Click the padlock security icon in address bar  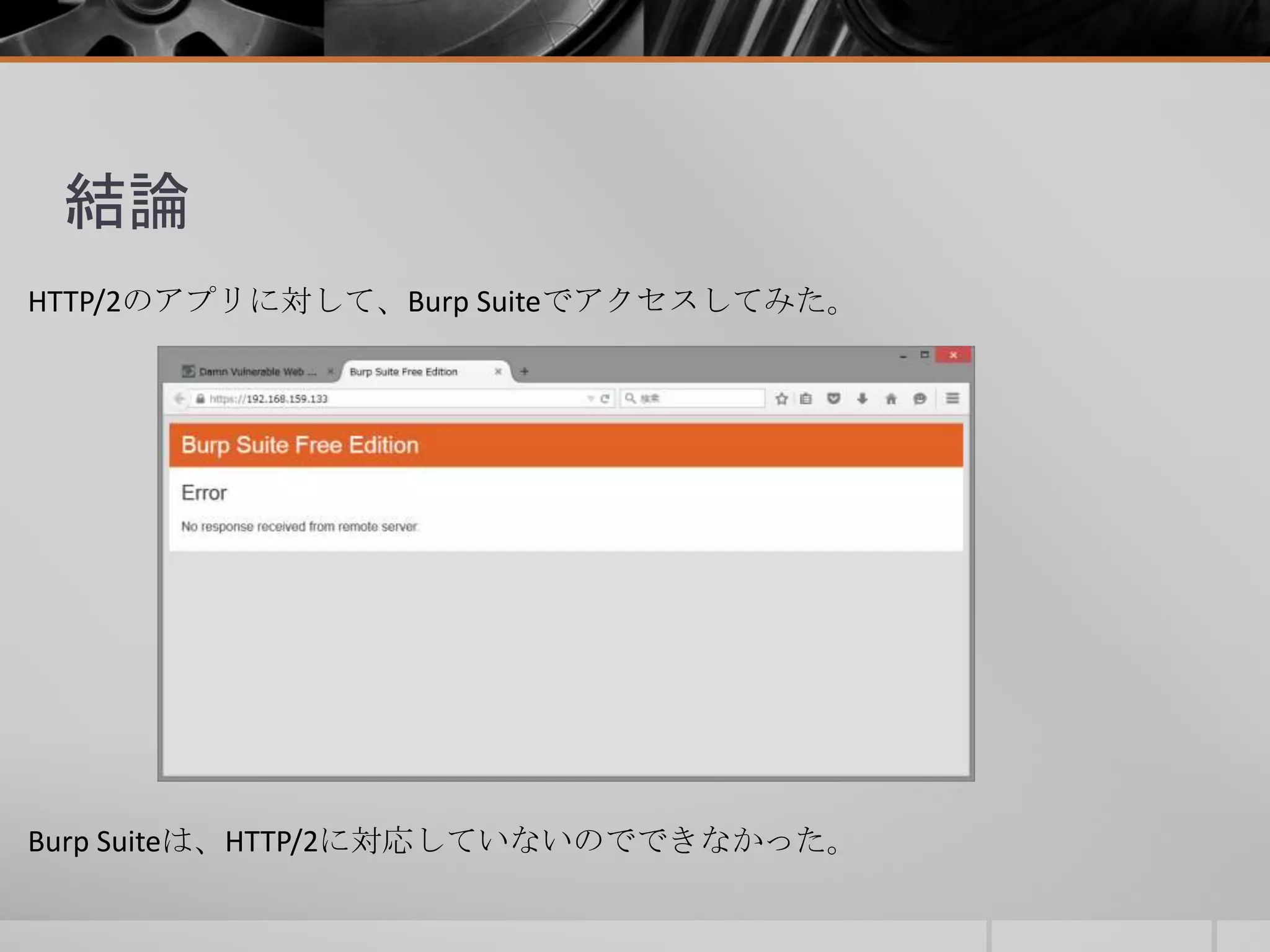coord(200,399)
